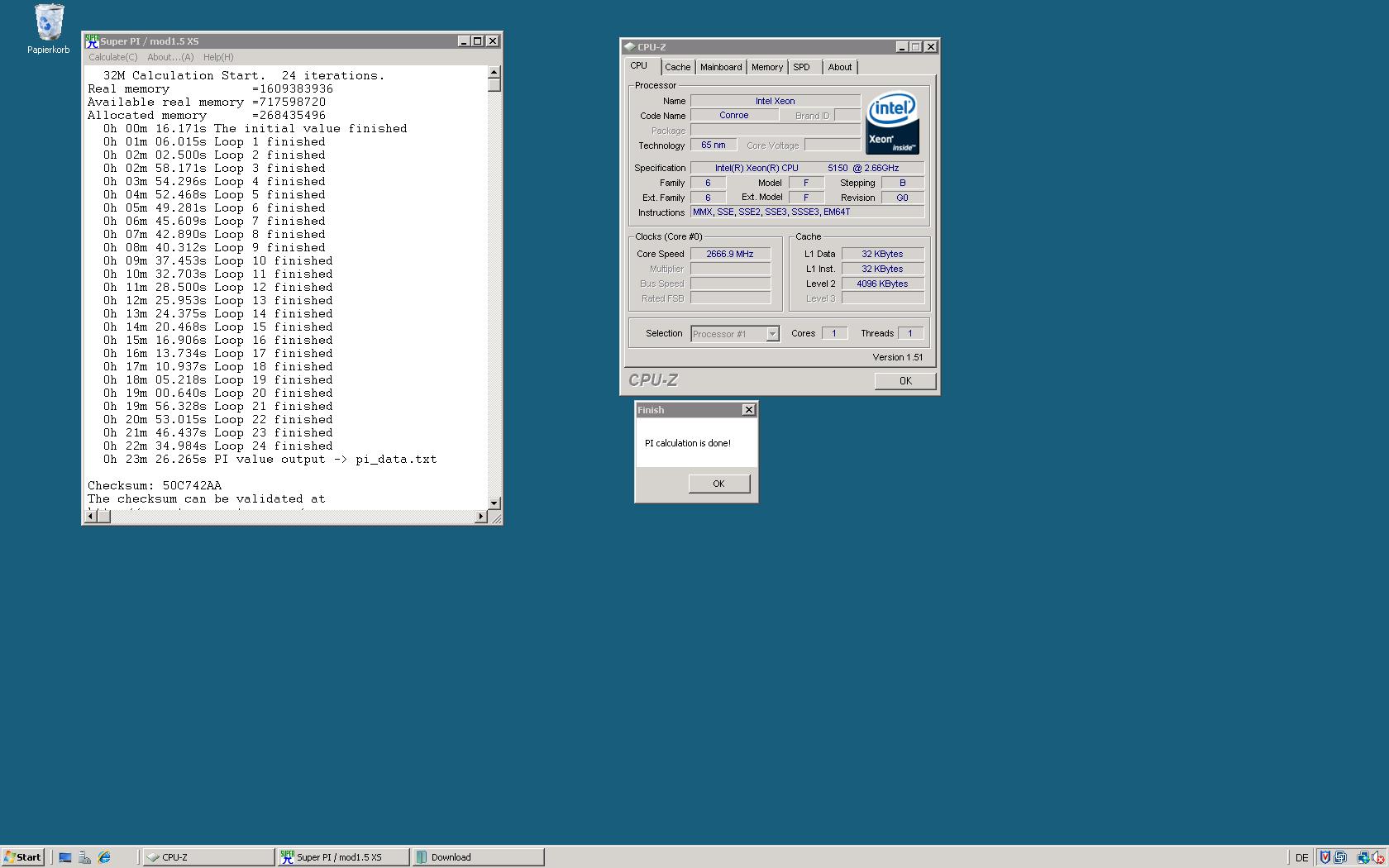Open the Server Manager quick launch icon
Viewport: 1389px width, 868px height.
pyautogui.click(x=84, y=857)
